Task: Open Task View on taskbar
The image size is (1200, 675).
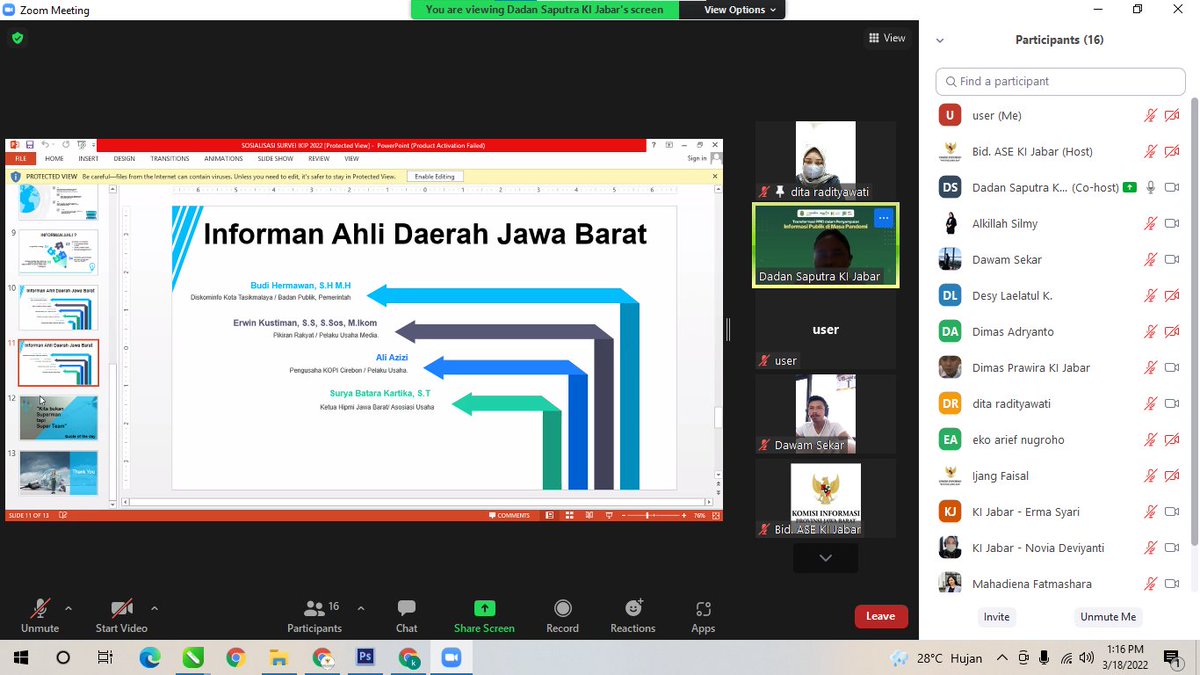Action: [105, 658]
